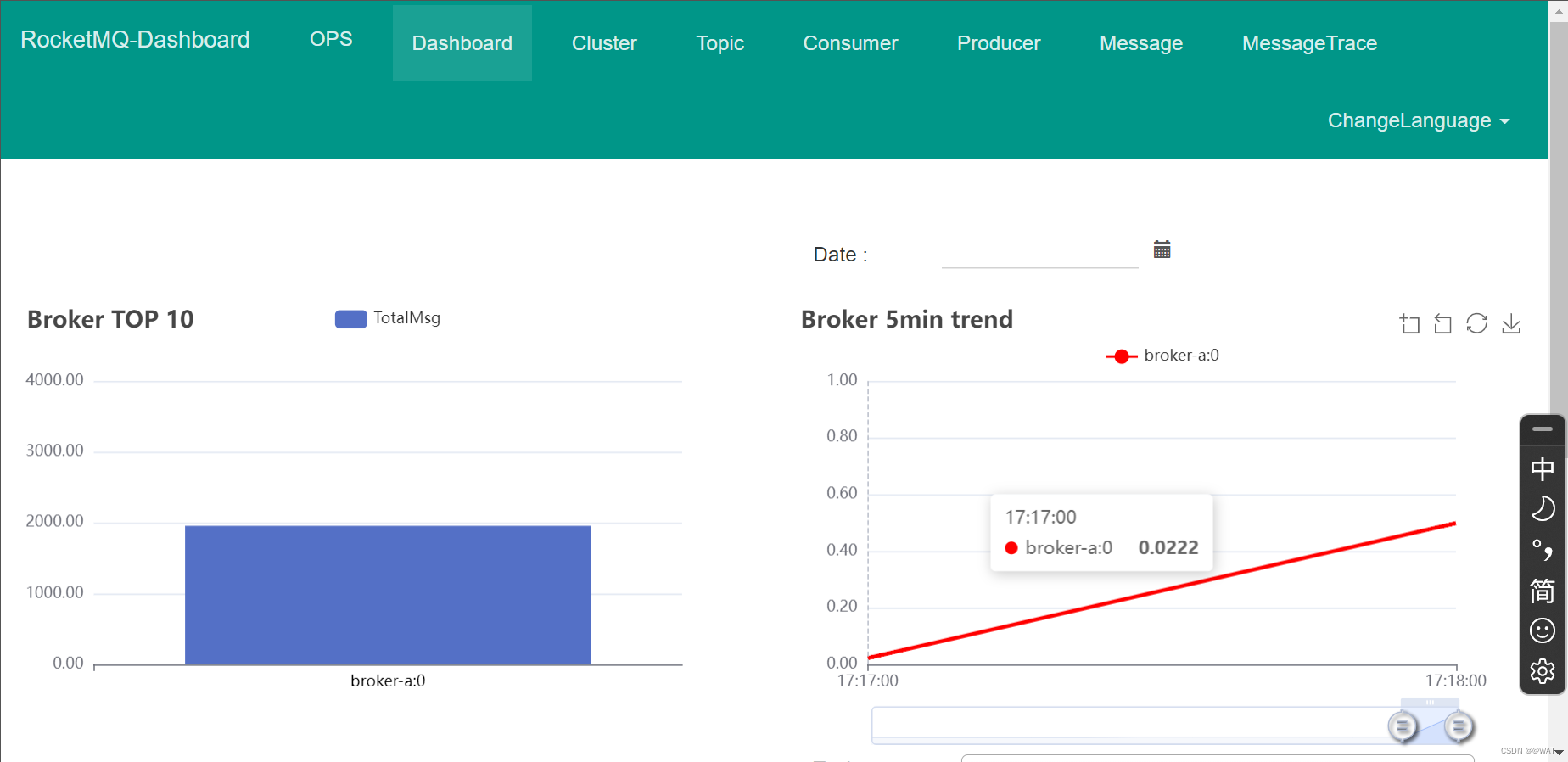1568x762 pixels.
Task: Click the '17:17:00' x-axis label
Action: click(x=868, y=681)
